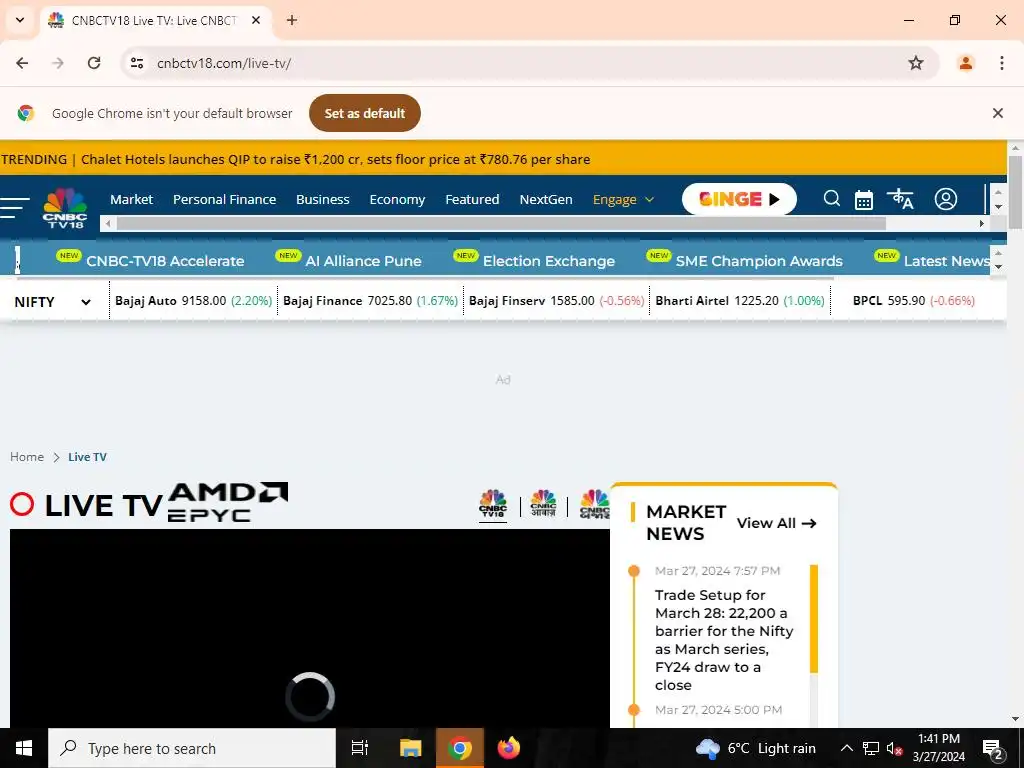The width and height of the screenshot is (1024, 768).
Task: Open the calendar icon in header
Action: (863, 199)
